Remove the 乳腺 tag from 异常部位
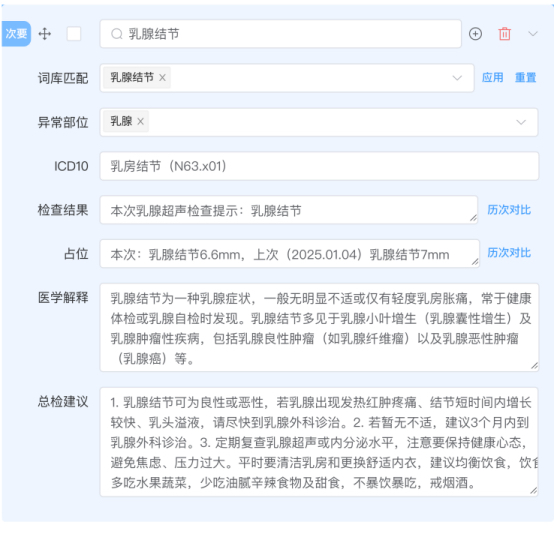Image resolution: width=554 pixels, height=540 pixels. pyautogui.click(x=140, y=121)
